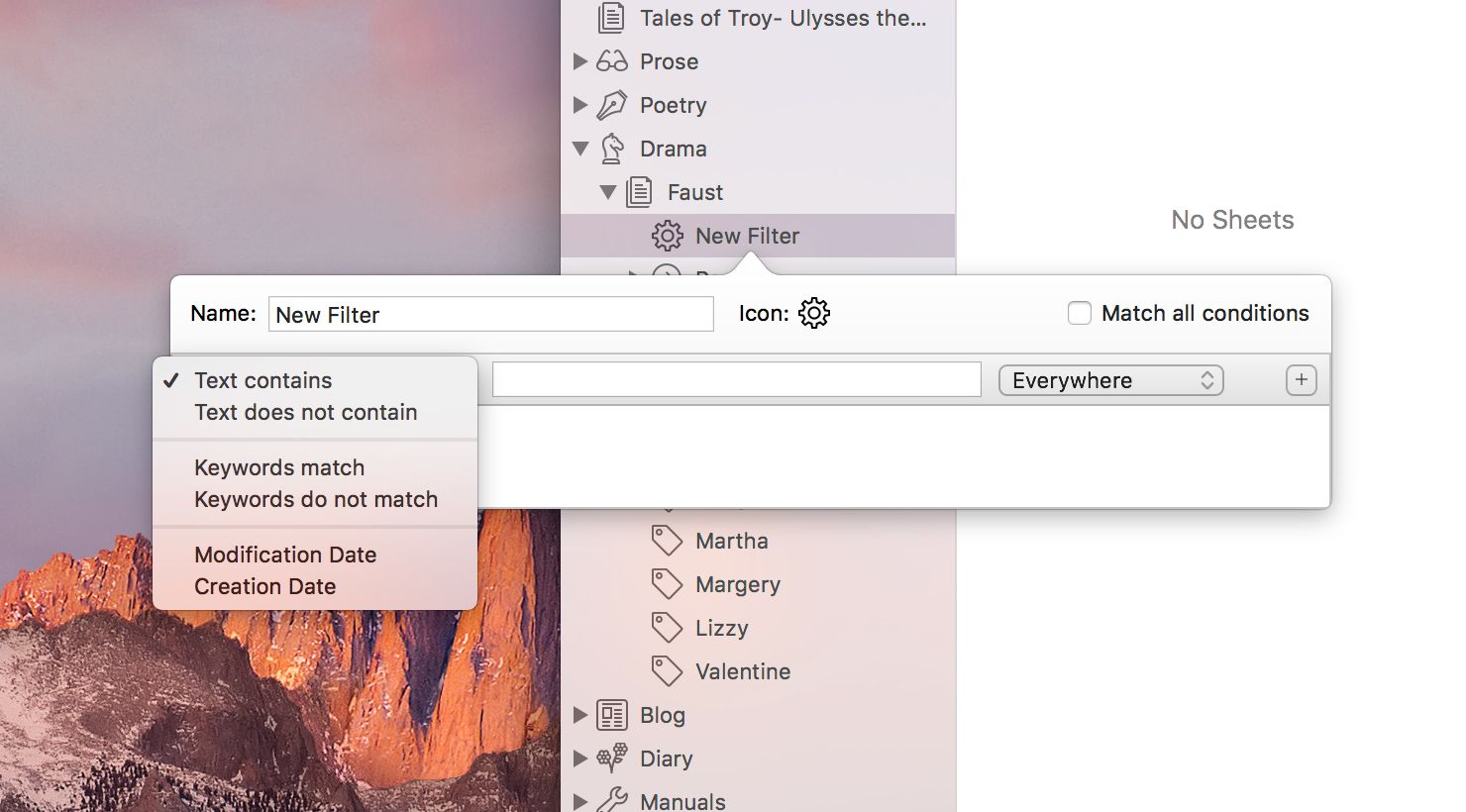Viewport: 1466px width, 812px height.
Task: Select Keywords match option
Action: (279, 468)
